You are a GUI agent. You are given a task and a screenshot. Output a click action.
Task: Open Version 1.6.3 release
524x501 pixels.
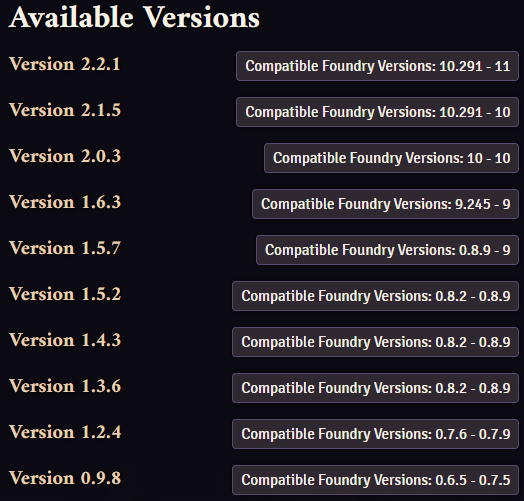point(65,202)
